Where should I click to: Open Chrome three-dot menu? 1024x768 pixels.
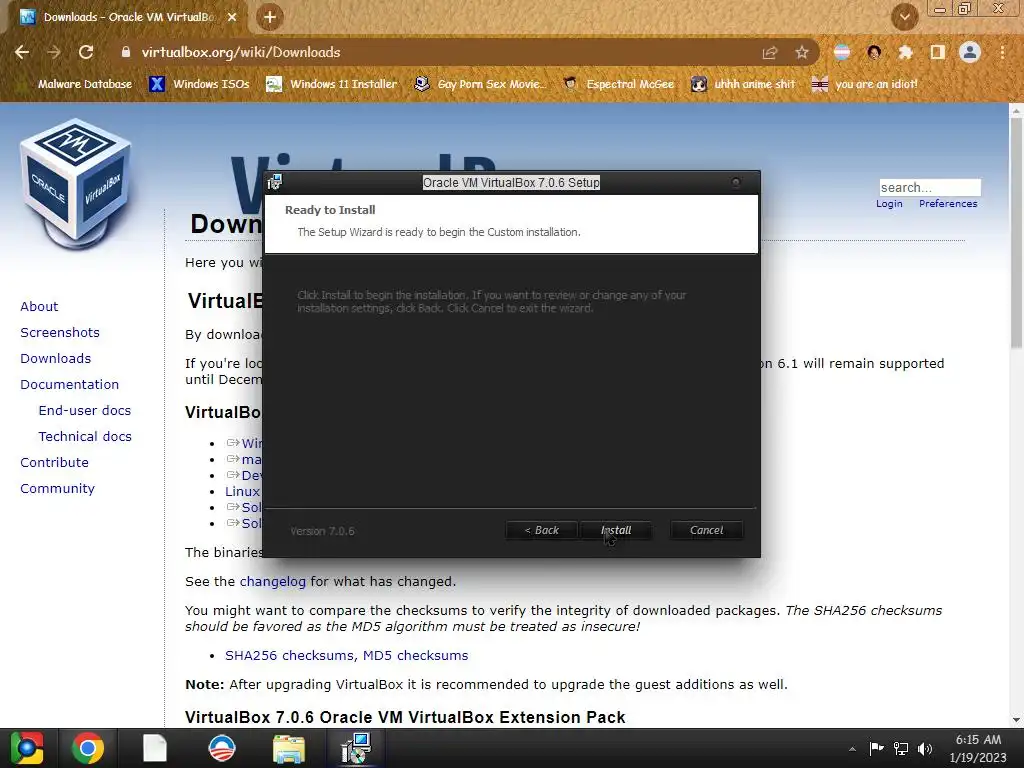click(x=1002, y=52)
